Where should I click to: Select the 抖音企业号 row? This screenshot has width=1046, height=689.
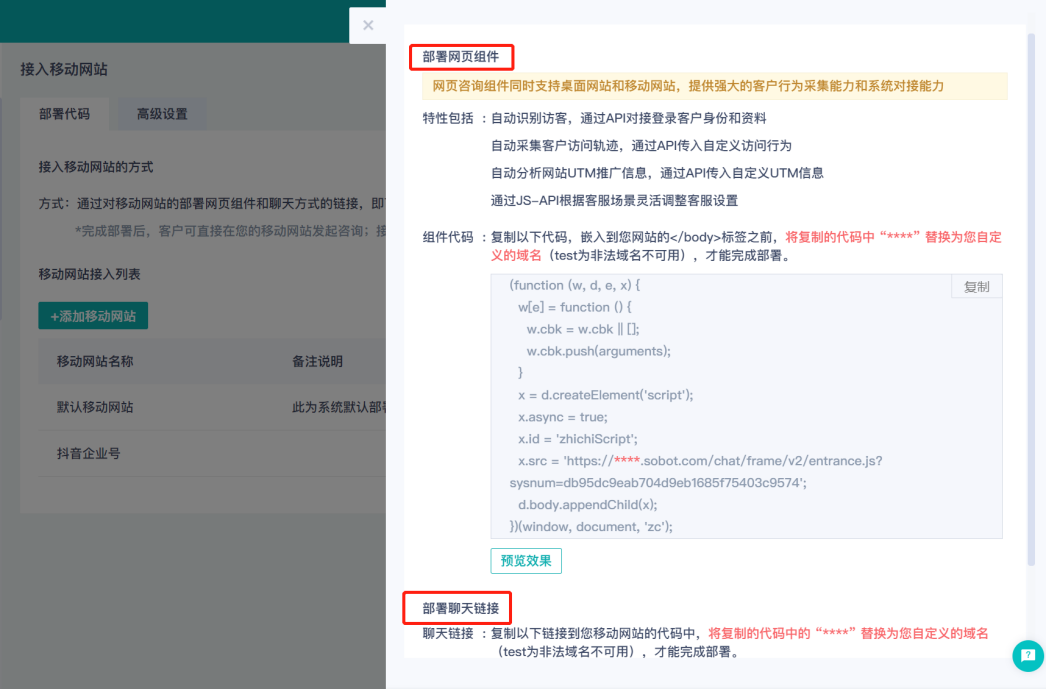tap(89, 453)
